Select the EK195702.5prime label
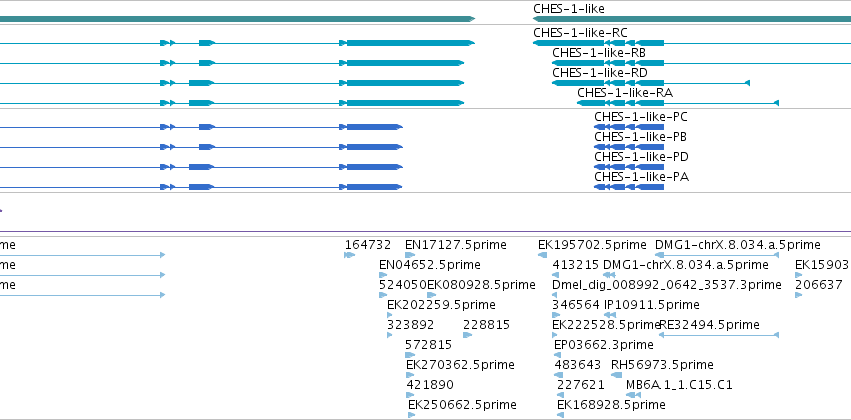Image resolution: width=851 pixels, height=420 pixels. pos(592,245)
